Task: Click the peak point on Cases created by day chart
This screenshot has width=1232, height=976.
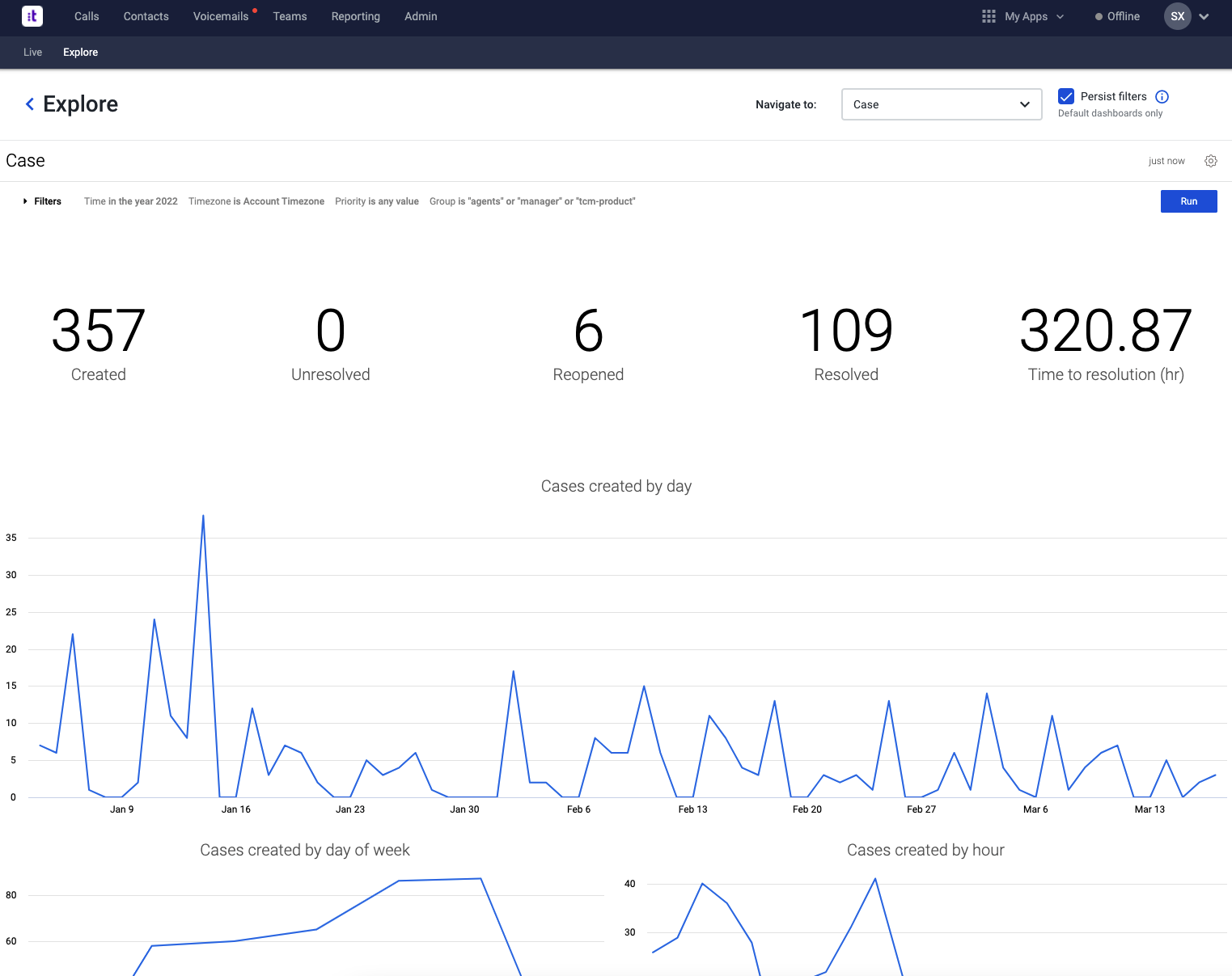Action: (203, 517)
